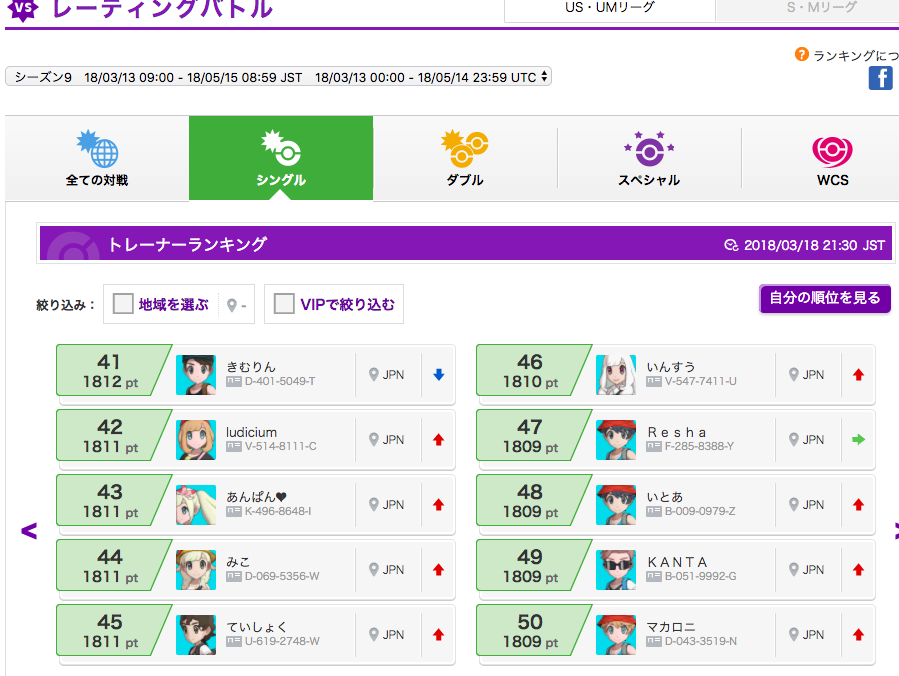The image size is (899, 676).
Task: Click timestamp 2018/03/18 21:30 JST
Action: [814, 245]
